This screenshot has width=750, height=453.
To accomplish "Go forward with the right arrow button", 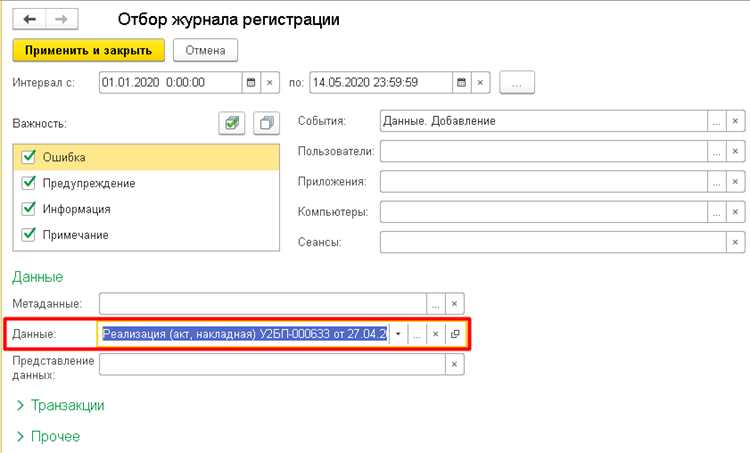I will pyautogui.click(x=62, y=19).
